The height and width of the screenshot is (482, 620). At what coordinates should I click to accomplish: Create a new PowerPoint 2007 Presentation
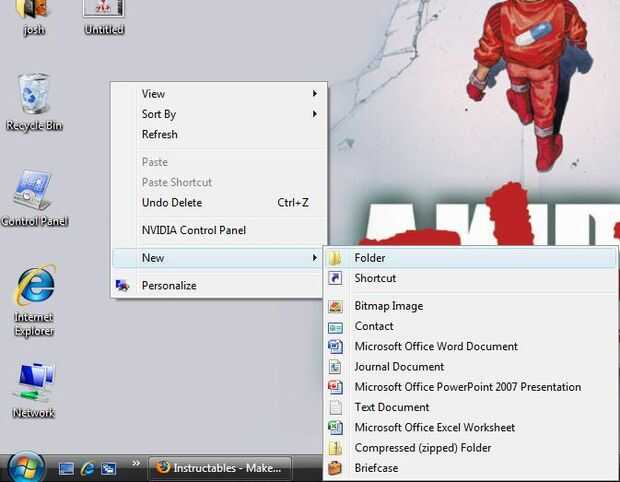pos(471,387)
